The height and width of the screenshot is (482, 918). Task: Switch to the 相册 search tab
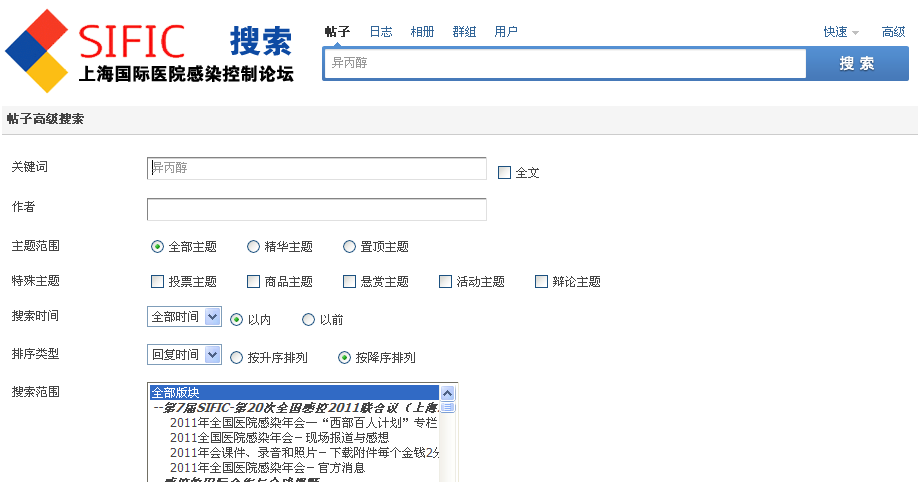[x=422, y=32]
